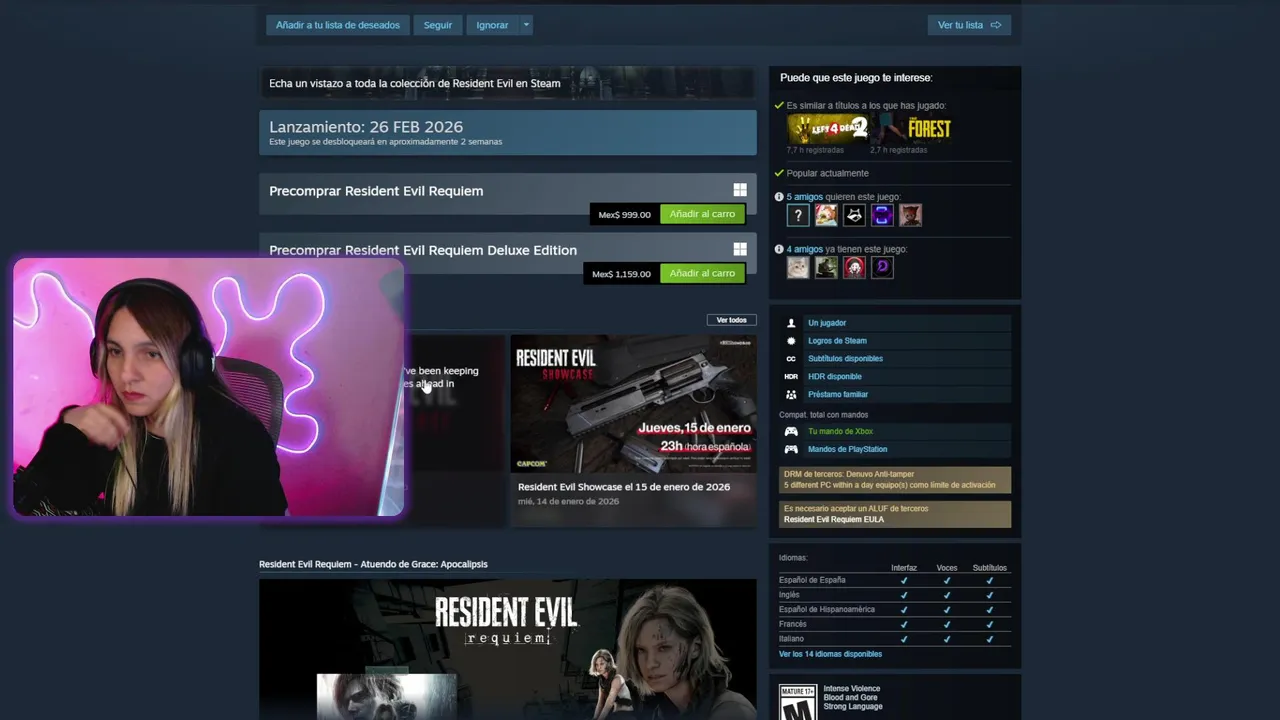
Task: Open the dropdown arrow next to Ignorar
Action: coord(526,25)
